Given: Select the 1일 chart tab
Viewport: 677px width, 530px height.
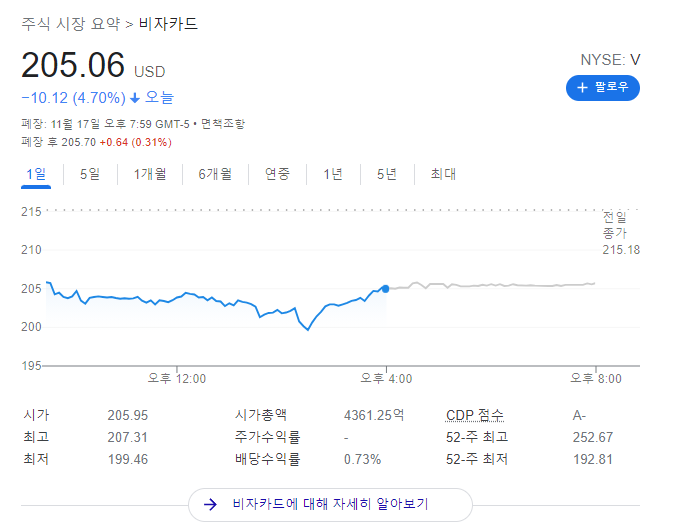Looking at the screenshot, I should coord(36,174).
